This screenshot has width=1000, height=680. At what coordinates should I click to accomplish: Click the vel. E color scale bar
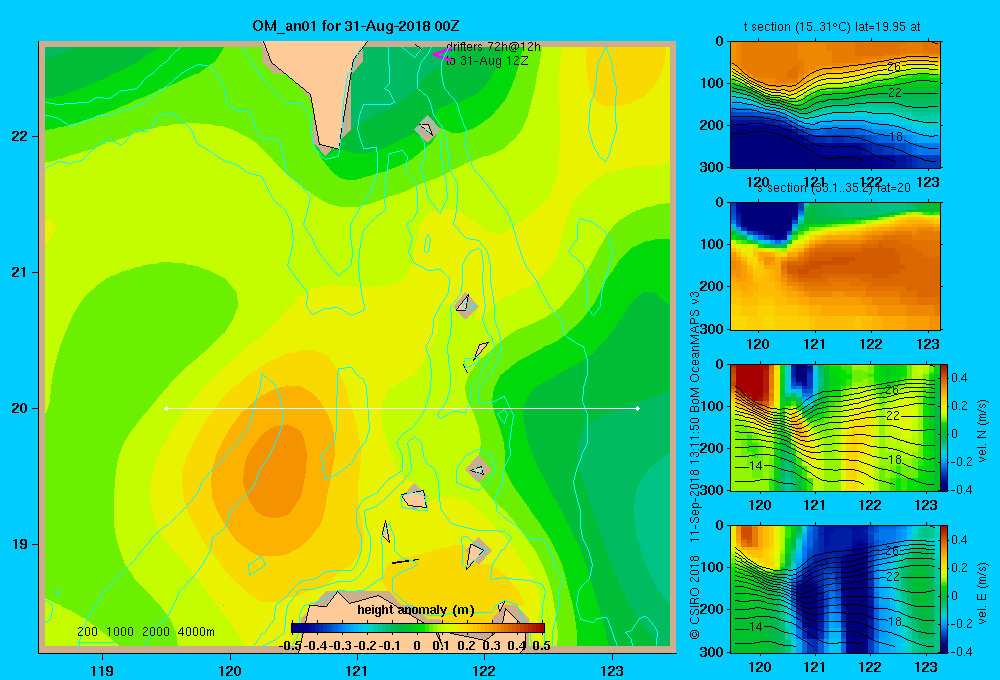944,589
